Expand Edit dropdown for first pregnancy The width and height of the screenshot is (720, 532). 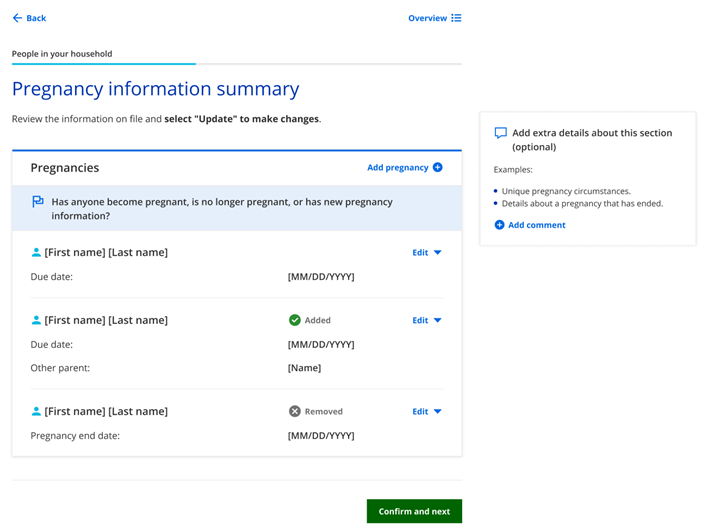(427, 253)
